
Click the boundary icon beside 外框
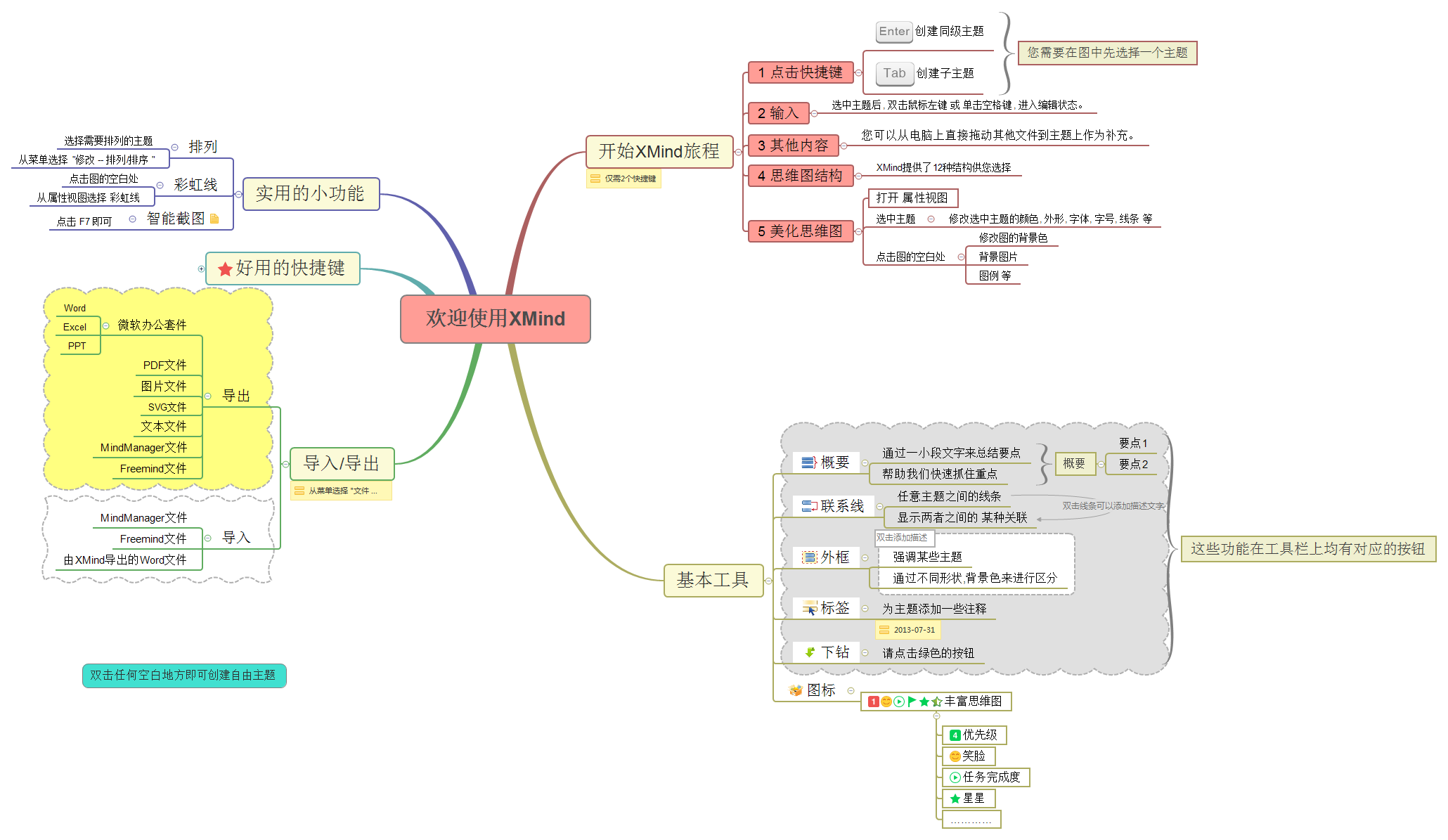810,557
